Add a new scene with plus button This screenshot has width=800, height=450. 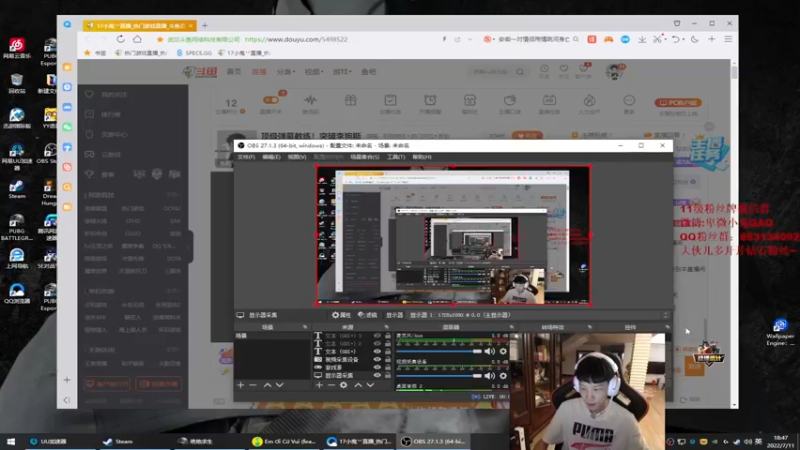tap(241, 385)
